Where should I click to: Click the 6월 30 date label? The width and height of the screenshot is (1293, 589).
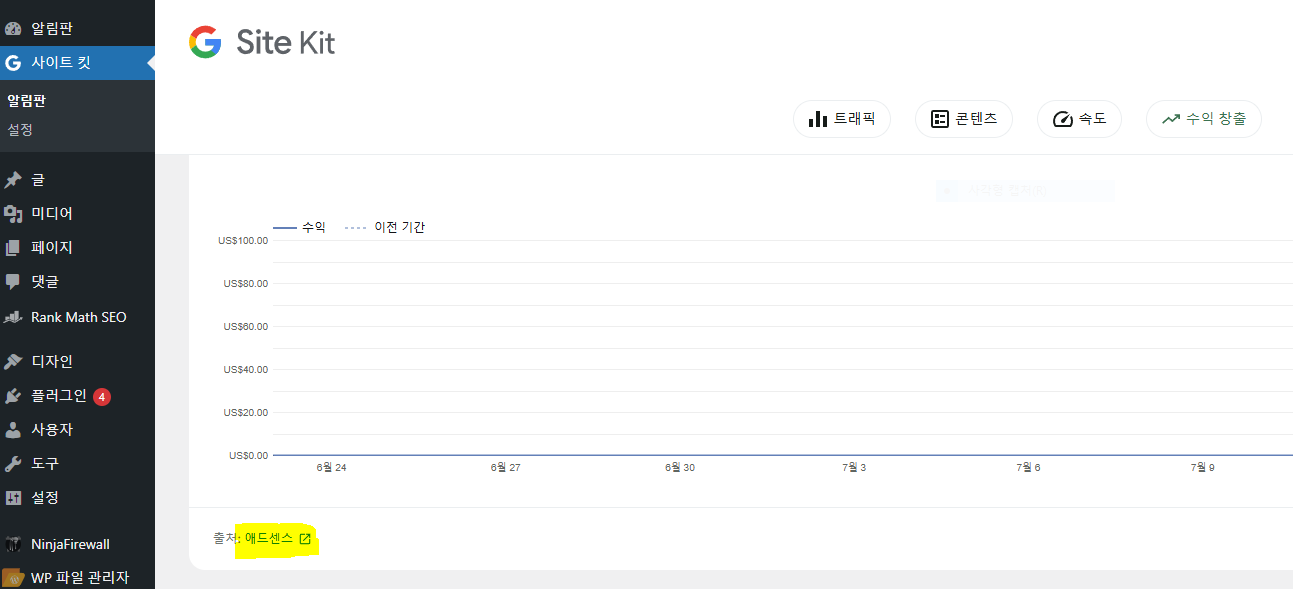tap(680, 467)
